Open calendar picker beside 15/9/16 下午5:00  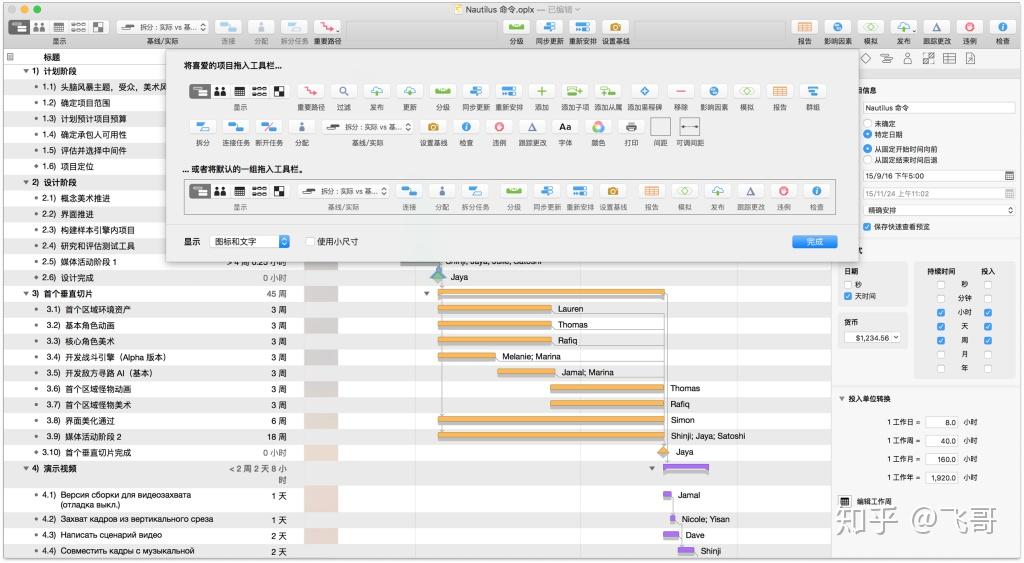pos(1009,176)
